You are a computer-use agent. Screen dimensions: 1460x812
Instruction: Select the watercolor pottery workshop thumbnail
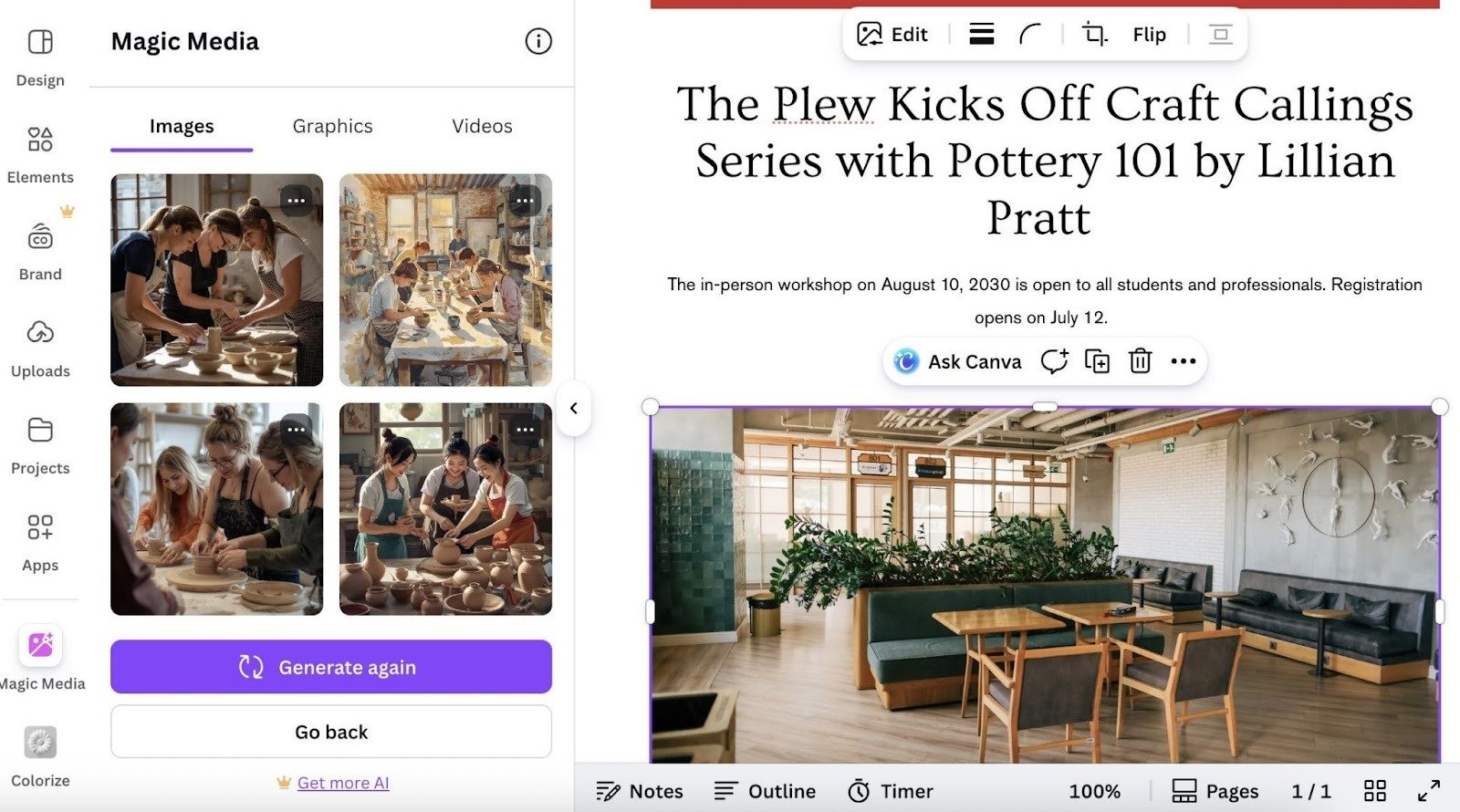point(445,278)
